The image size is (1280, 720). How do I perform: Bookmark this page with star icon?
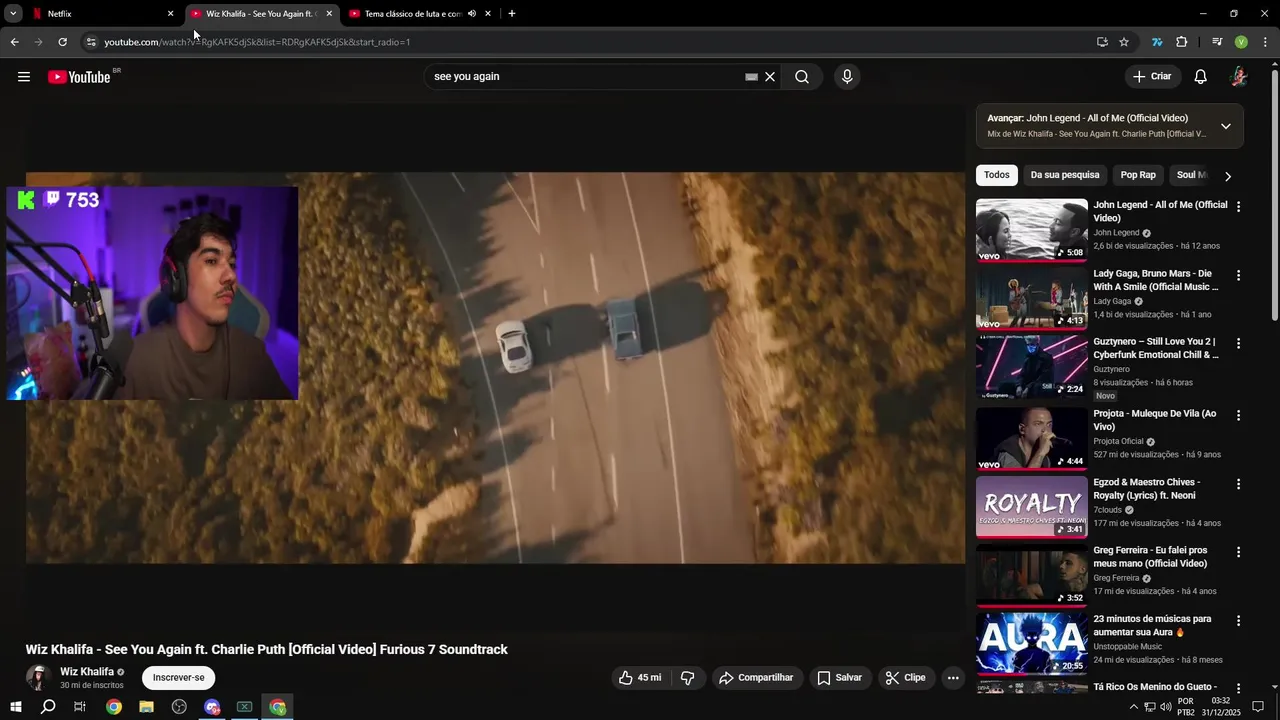1124,42
